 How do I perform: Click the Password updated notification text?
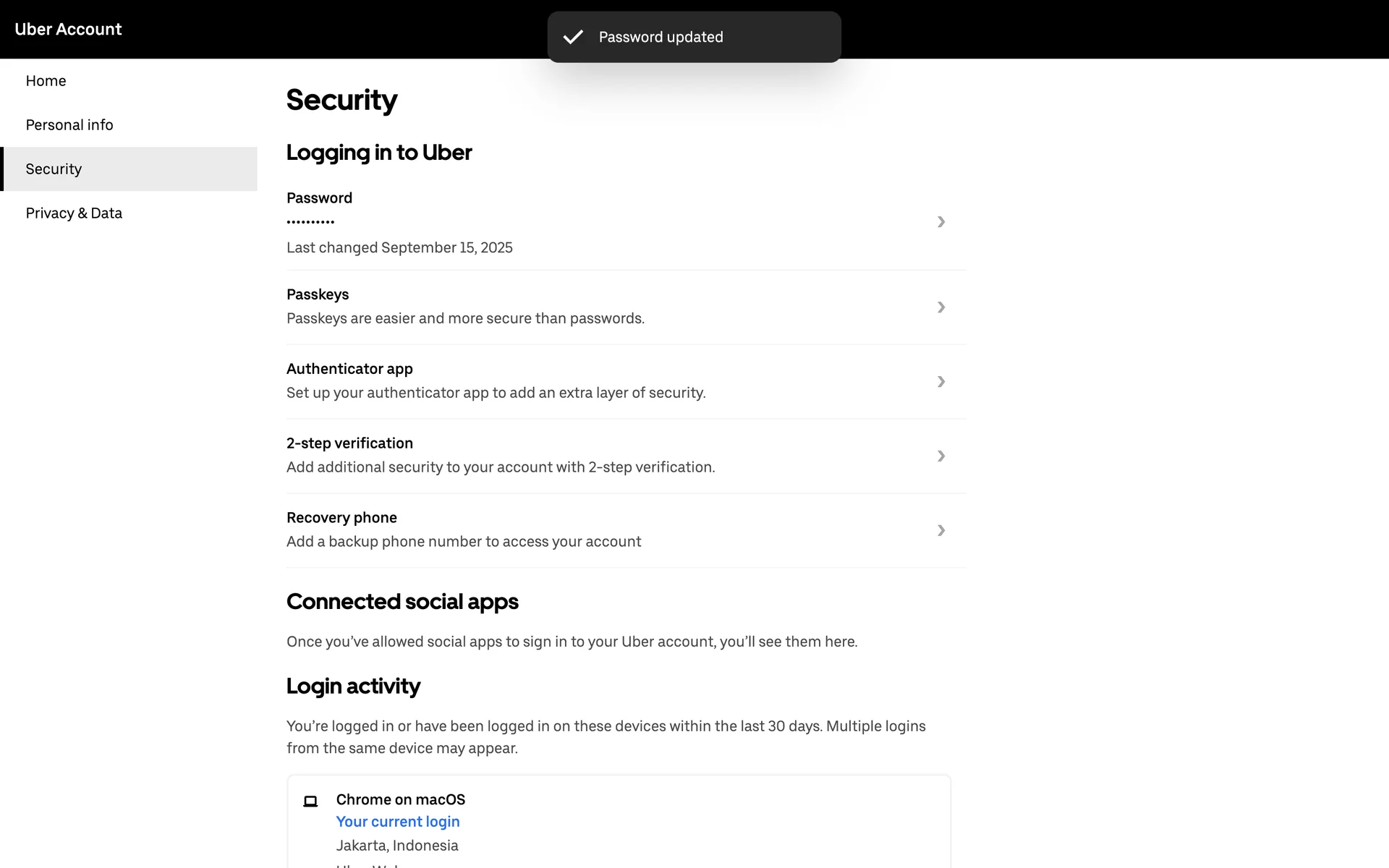(x=660, y=37)
